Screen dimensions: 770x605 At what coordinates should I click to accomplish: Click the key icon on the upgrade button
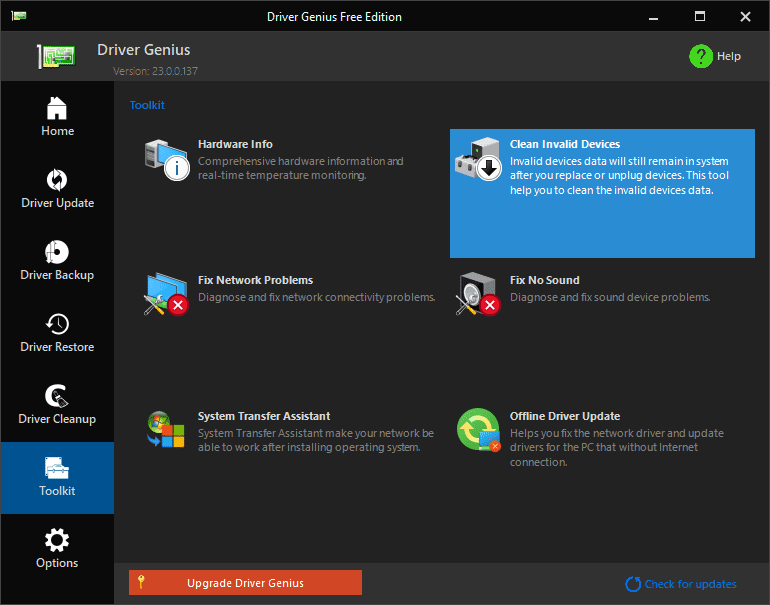pyautogui.click(x=141, y=582)
